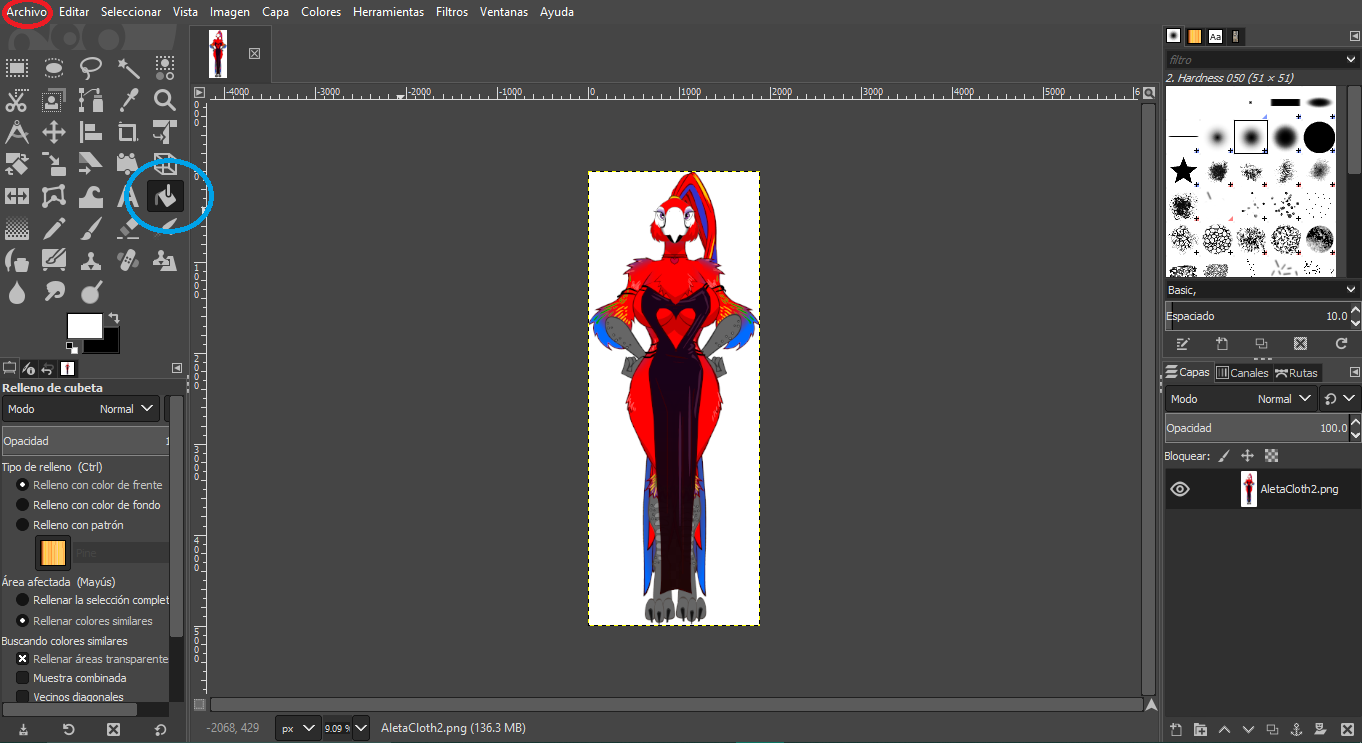Screen dimensions: 1362x743
Task: Select the Cage Transform tool
Action: pyautogui.click(x=54, y=196)
